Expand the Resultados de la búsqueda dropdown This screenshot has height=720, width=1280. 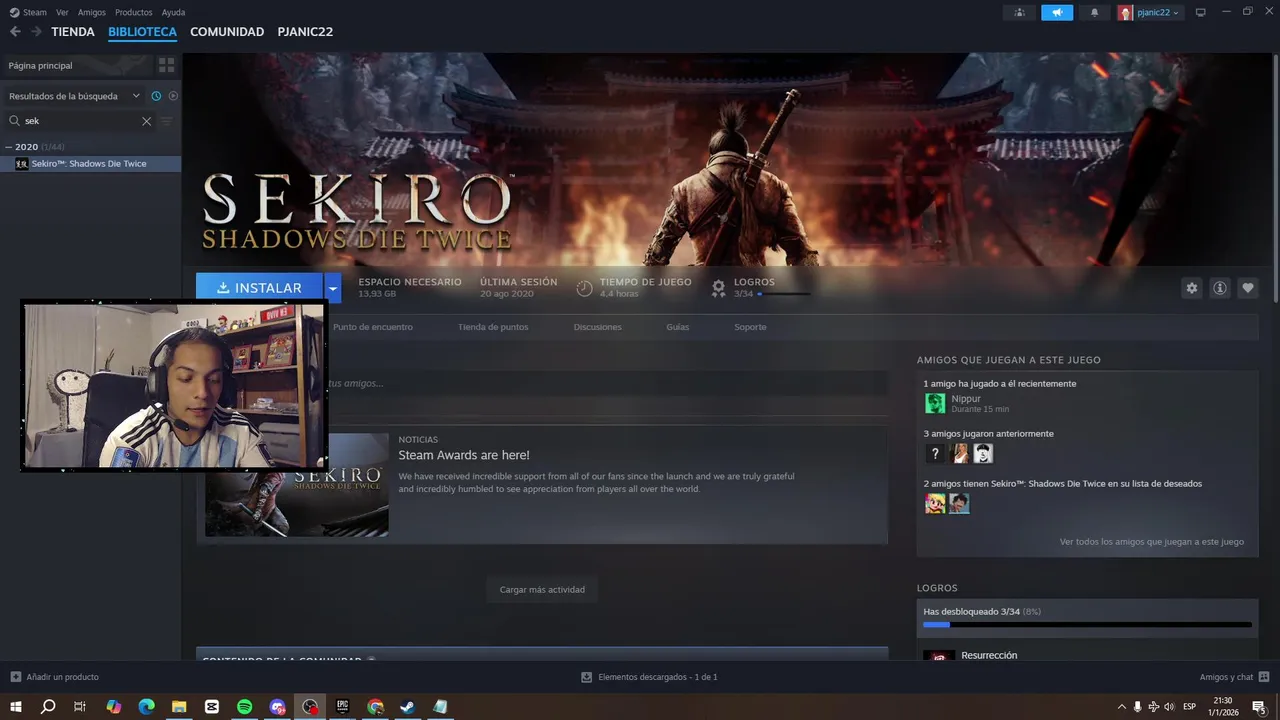click(x=136, y=96)
